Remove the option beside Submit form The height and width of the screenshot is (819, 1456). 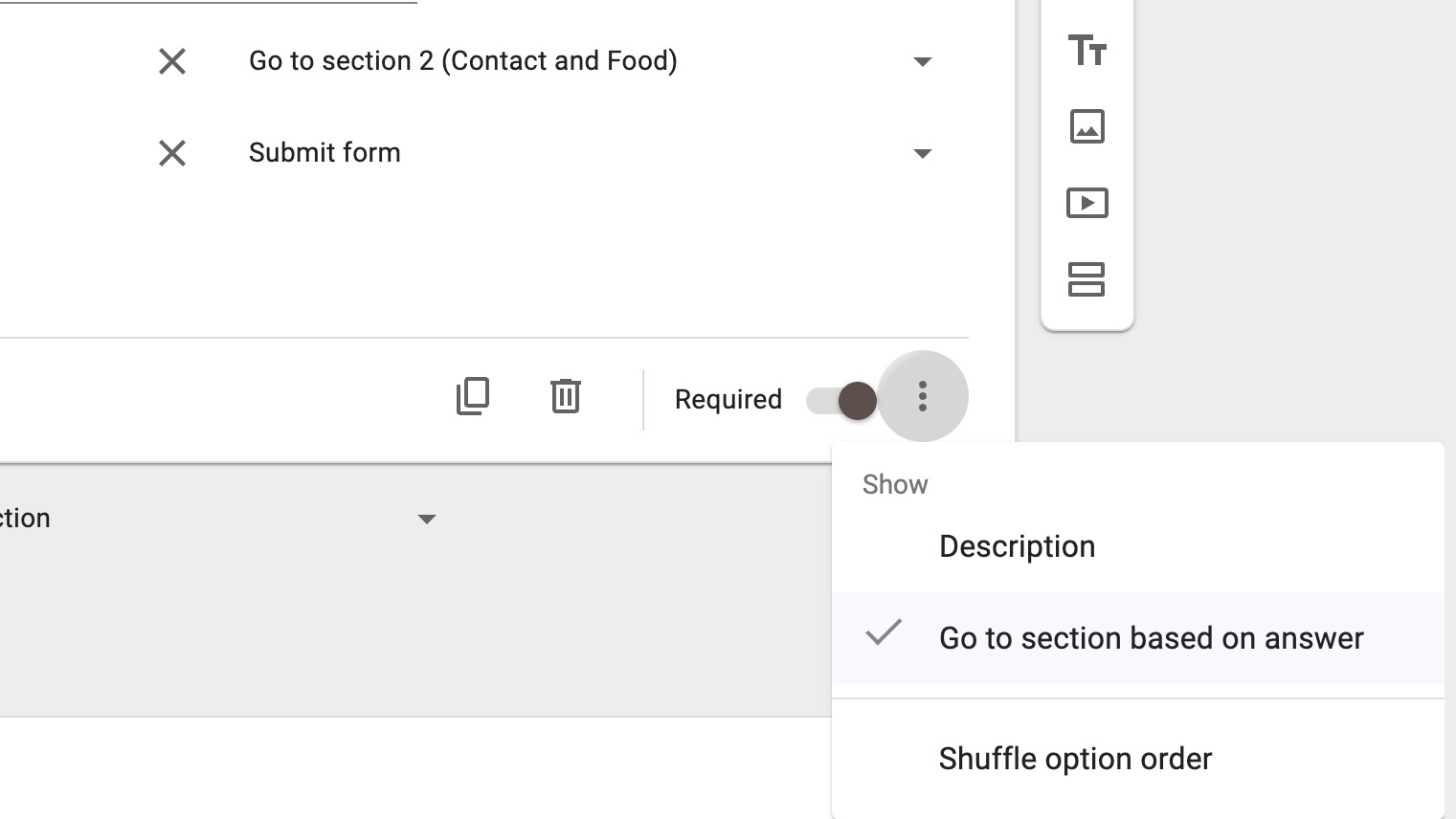172,153
